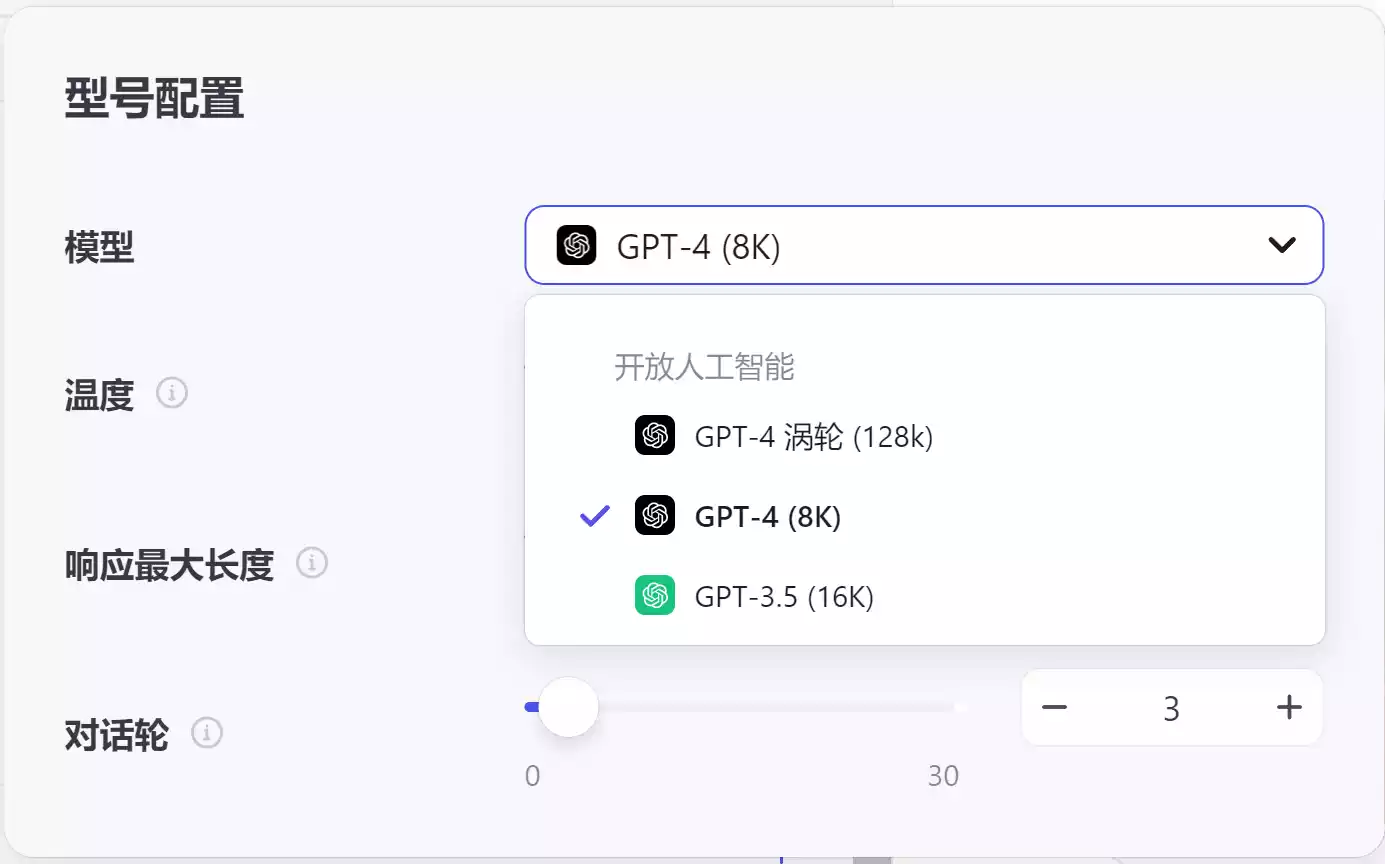Click the info icon beside 对话轮
This screenshot has height=864, width=1385.
click(207, 733)
